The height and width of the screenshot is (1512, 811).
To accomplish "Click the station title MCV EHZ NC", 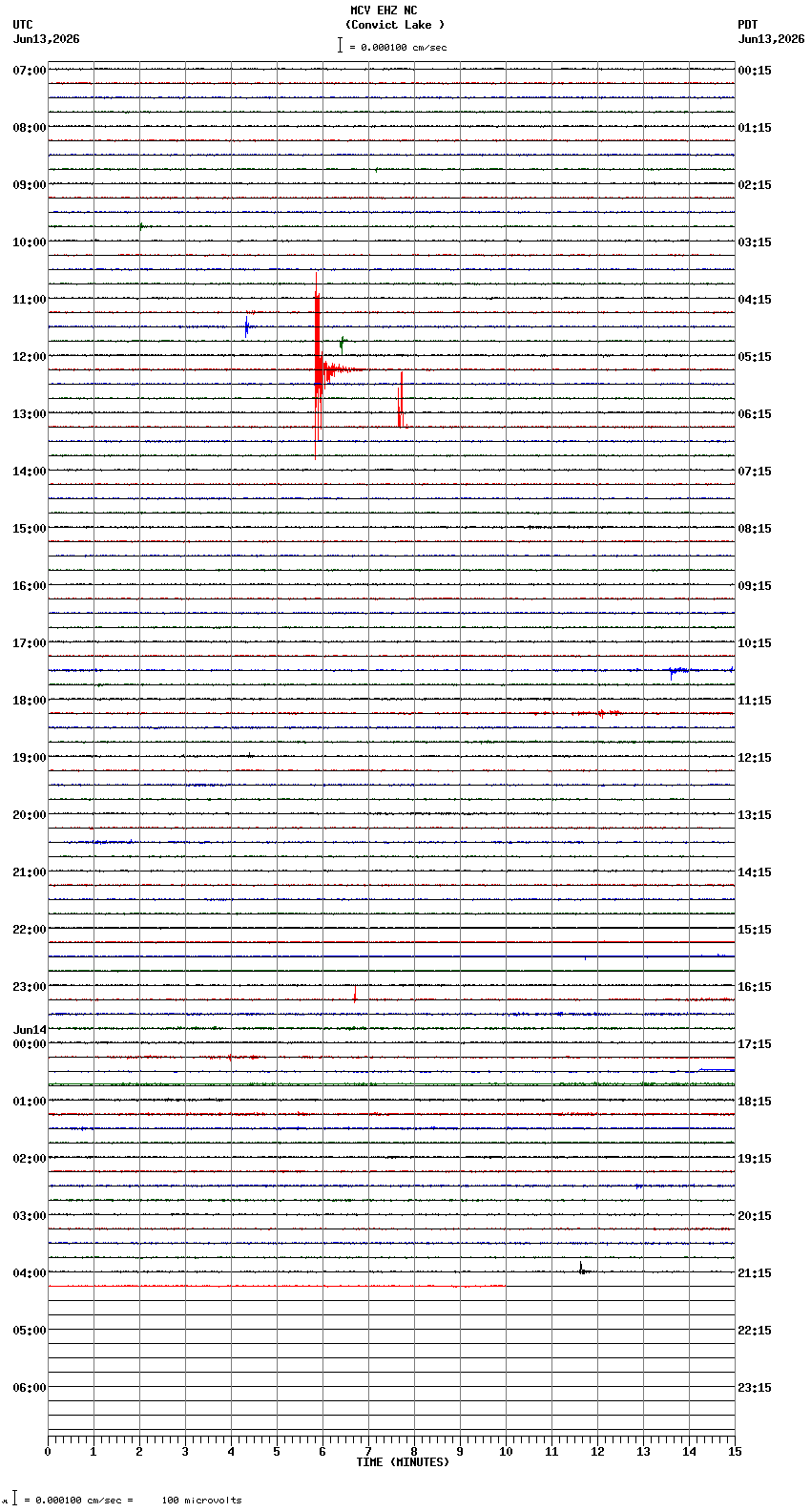I will pos(384,10).
